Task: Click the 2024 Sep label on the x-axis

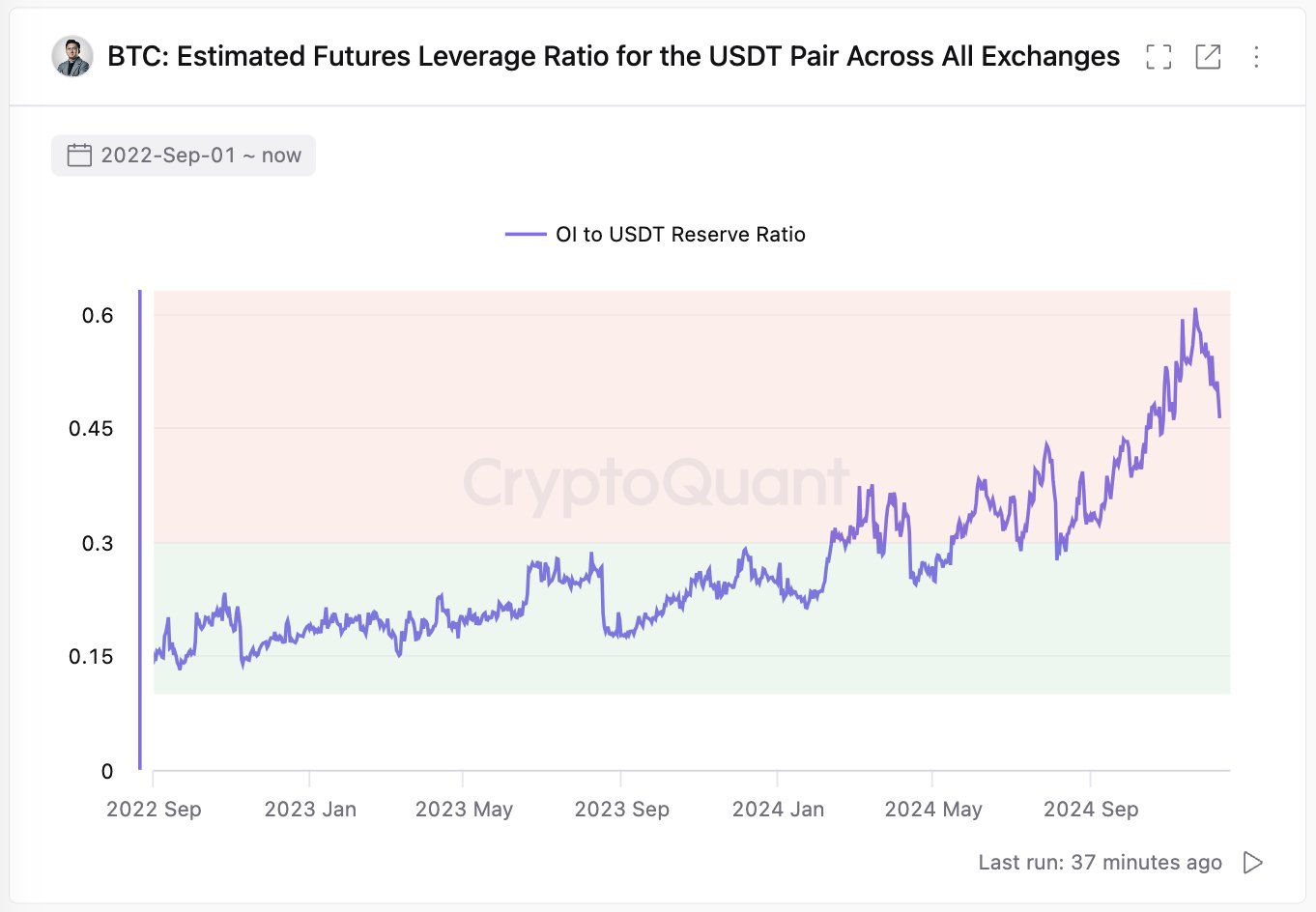Action: (1091, 809)
